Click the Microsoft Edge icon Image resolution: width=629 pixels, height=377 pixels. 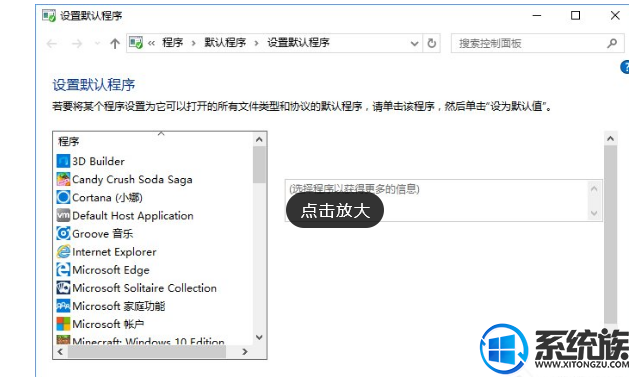click(x=63, y=270)
